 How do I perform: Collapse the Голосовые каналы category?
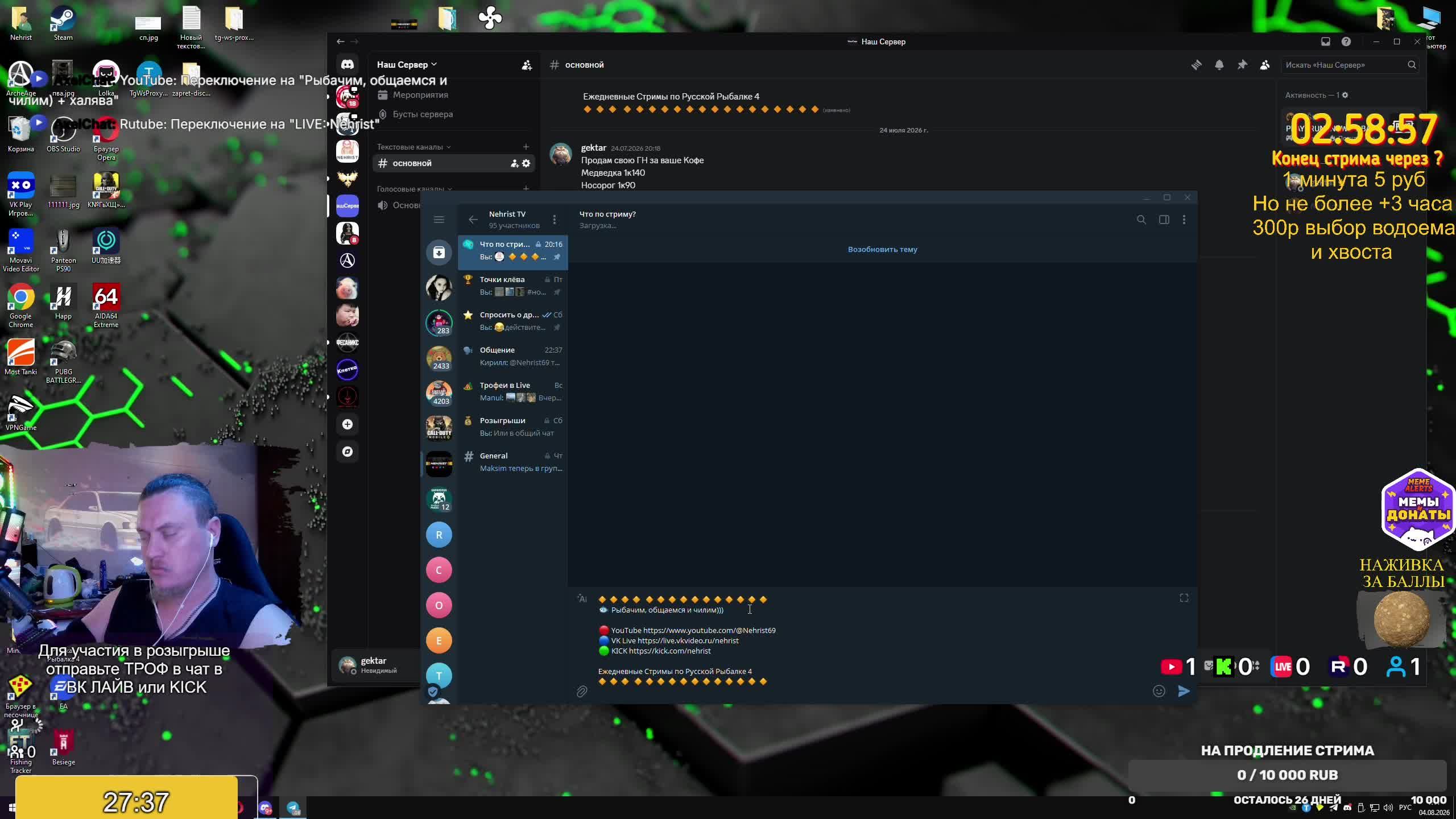tap(414, 189)
